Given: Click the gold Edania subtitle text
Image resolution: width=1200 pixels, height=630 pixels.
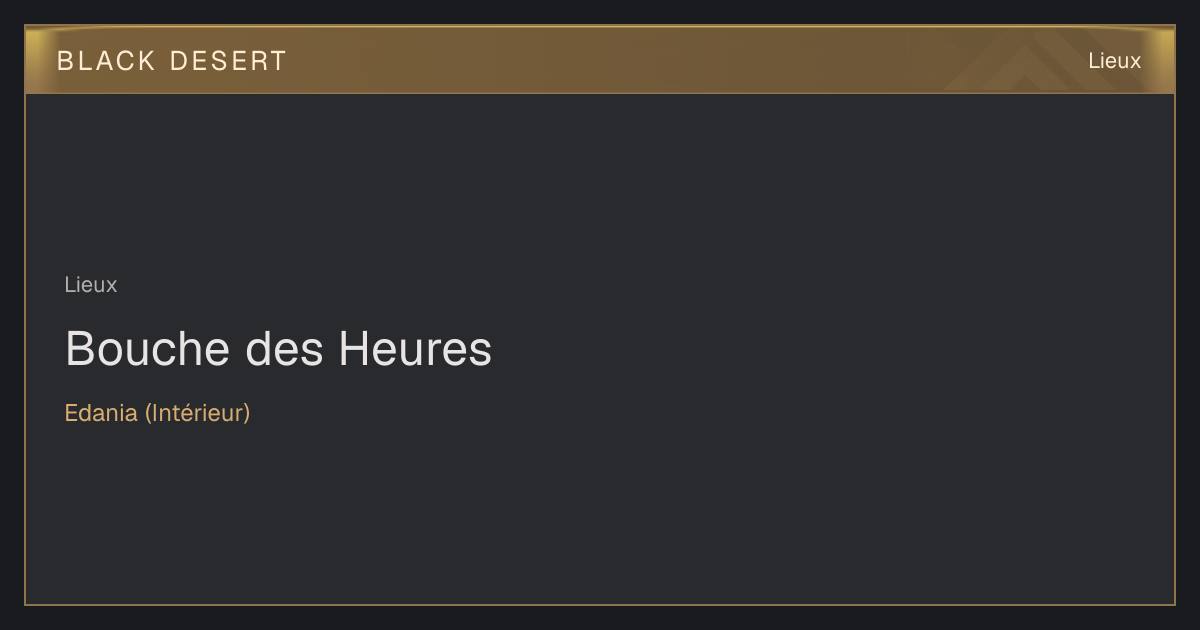Looking at the screenshot, I should [x=157, y=413].
